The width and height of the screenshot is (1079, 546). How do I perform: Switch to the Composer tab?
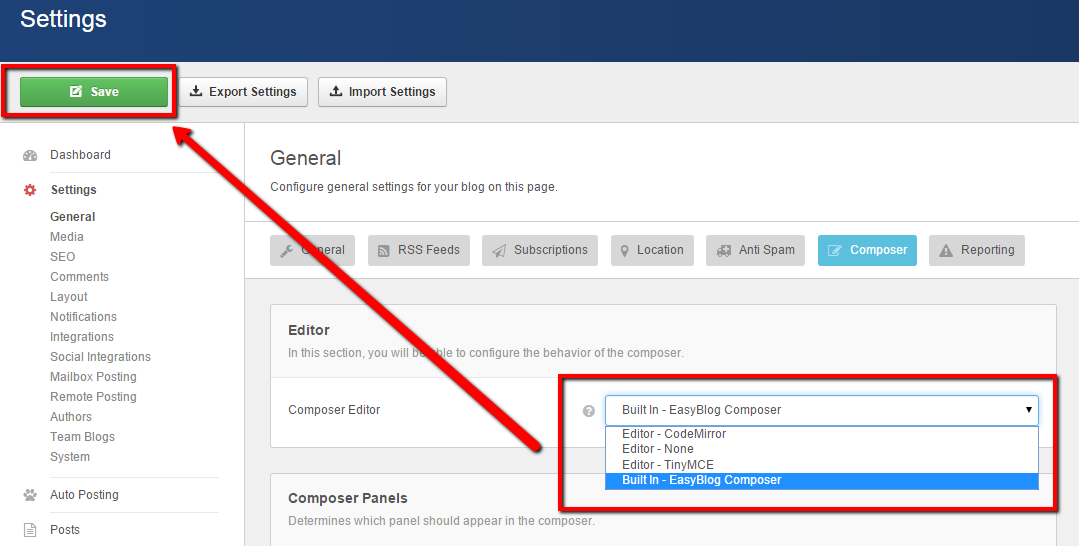point(867,250)
